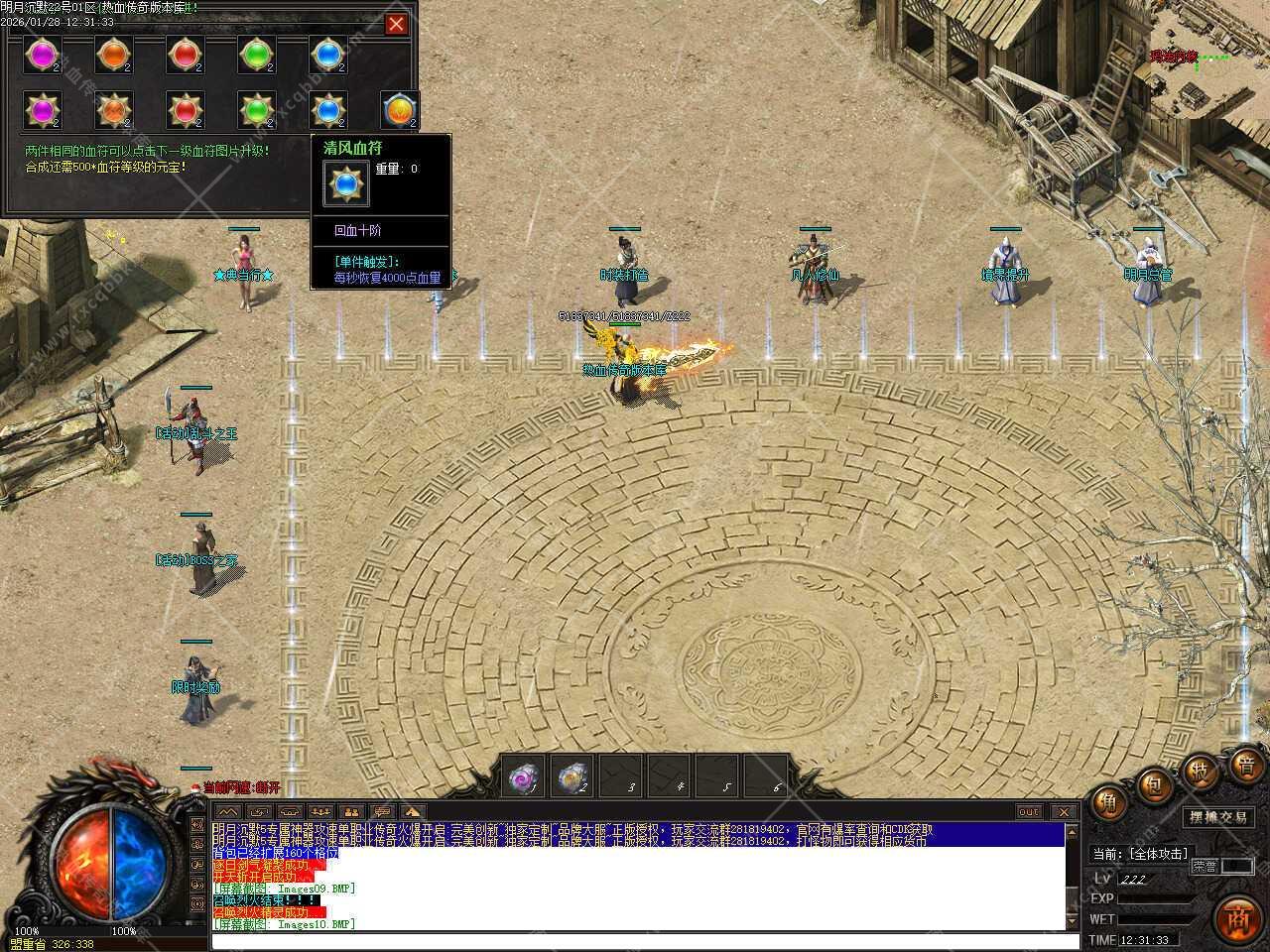
Task: Close the talisman upgrade panel
Action: click(396, 24)
